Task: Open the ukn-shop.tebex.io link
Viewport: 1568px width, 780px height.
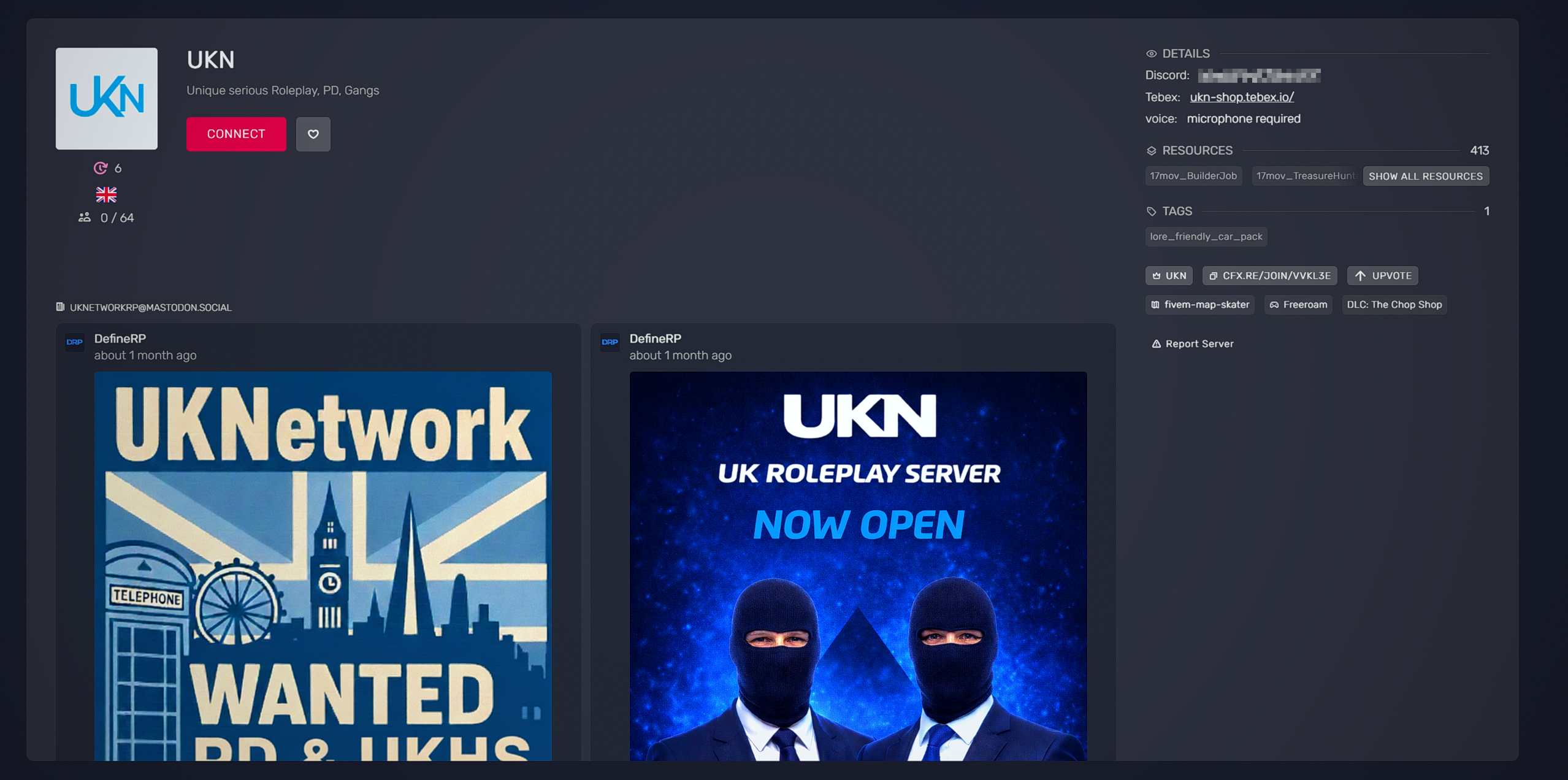Action: point(1242,97)
